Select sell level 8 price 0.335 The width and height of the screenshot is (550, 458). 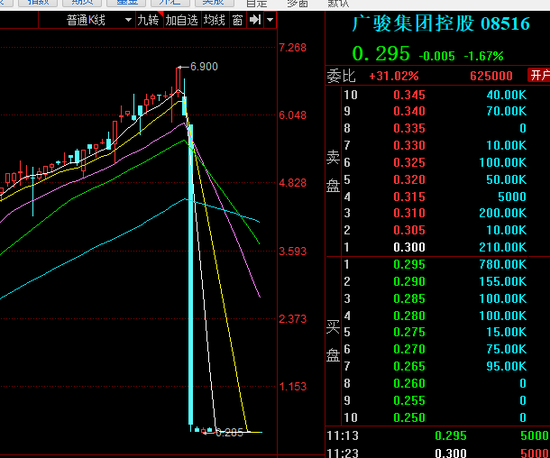(409, 129)
